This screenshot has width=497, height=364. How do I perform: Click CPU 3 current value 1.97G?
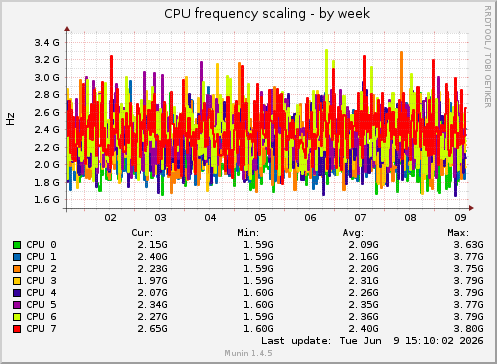coord(153,281)
